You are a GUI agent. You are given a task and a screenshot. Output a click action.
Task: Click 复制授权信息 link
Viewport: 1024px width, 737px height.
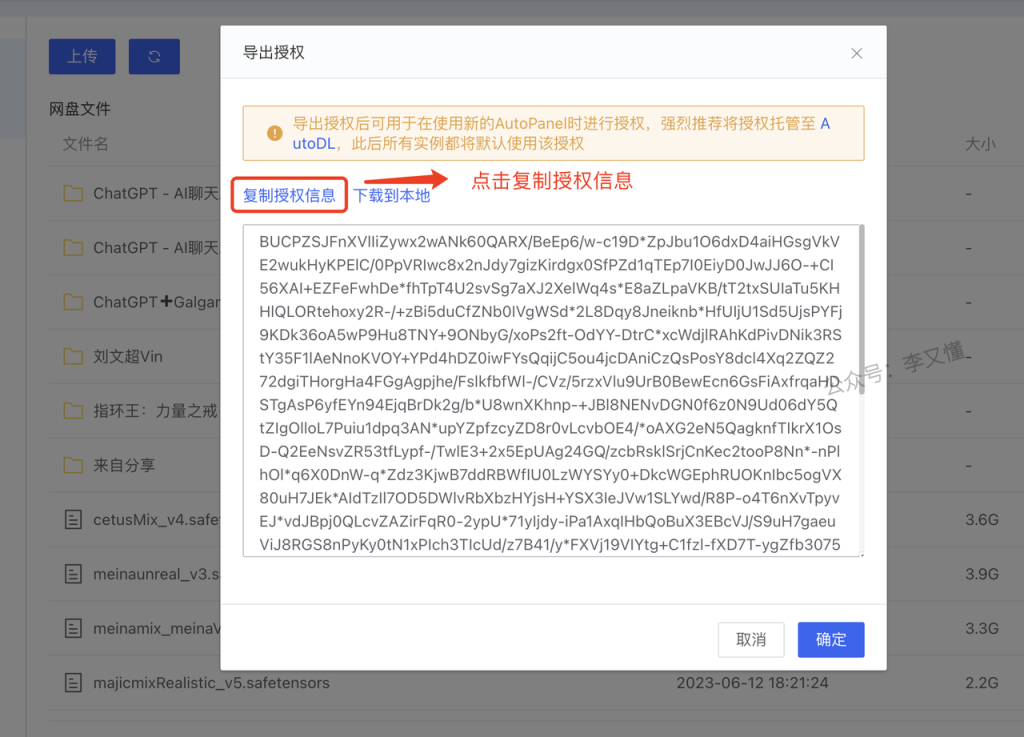pyautogui.click(x=289, y=196)
